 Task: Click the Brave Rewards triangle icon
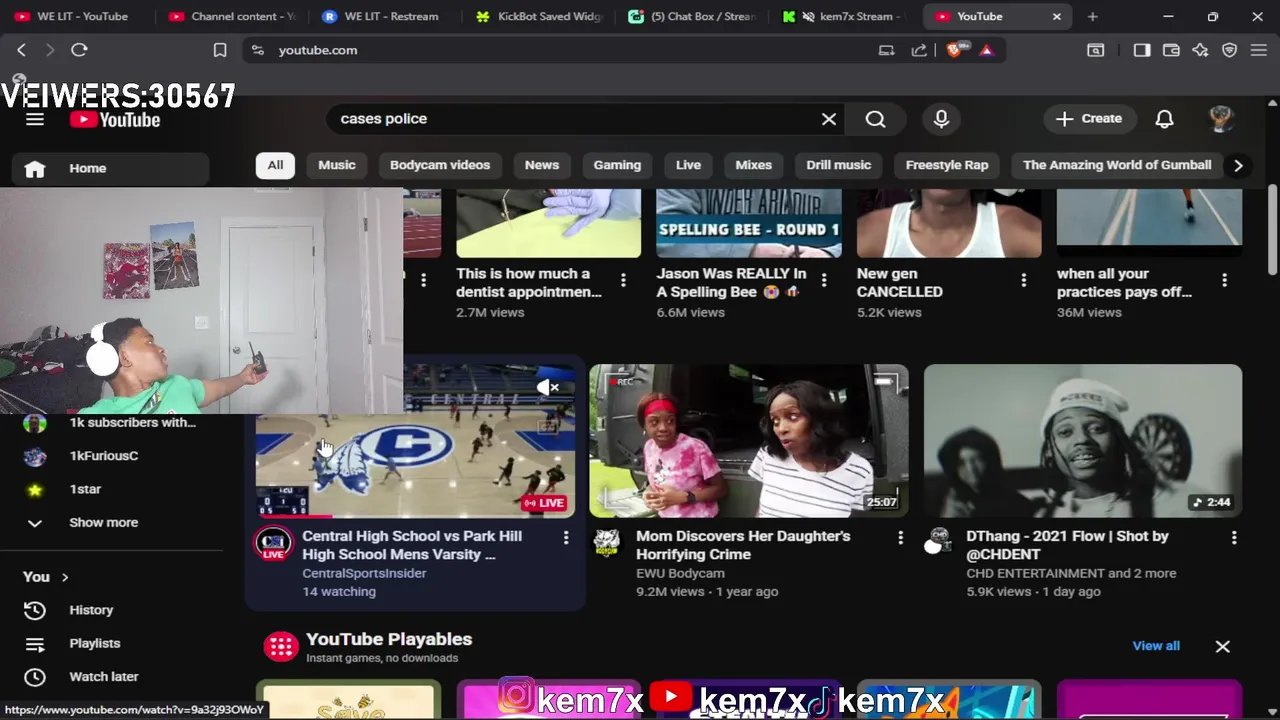click(x=987, y=50)
